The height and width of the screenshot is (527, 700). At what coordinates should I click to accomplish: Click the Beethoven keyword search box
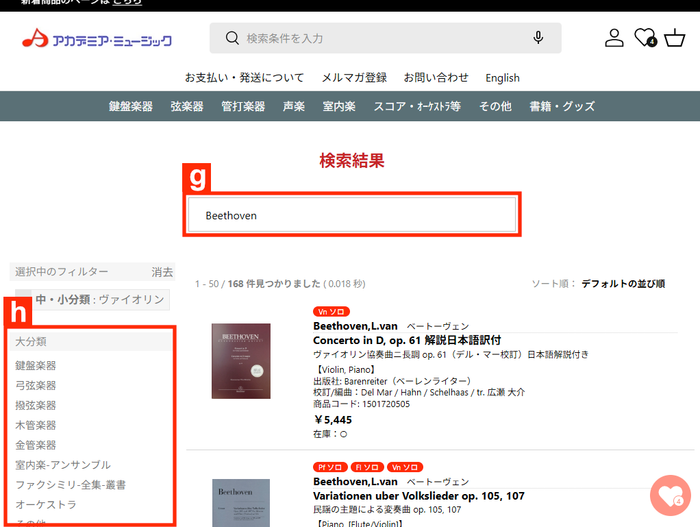click(352, 215)
